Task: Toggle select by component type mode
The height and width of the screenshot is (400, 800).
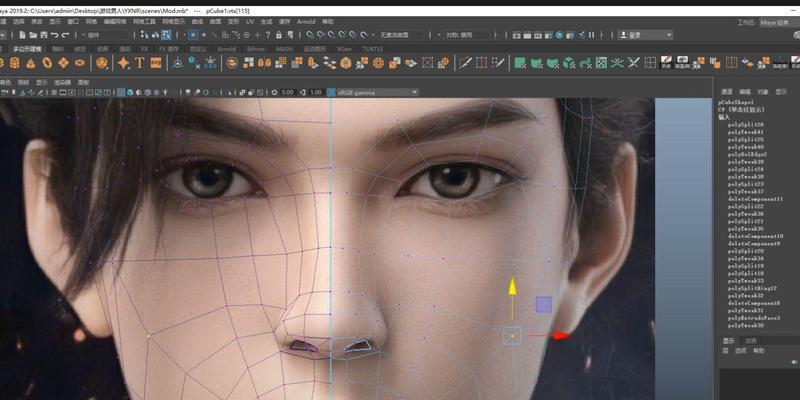Action: [x=166, y=35]
